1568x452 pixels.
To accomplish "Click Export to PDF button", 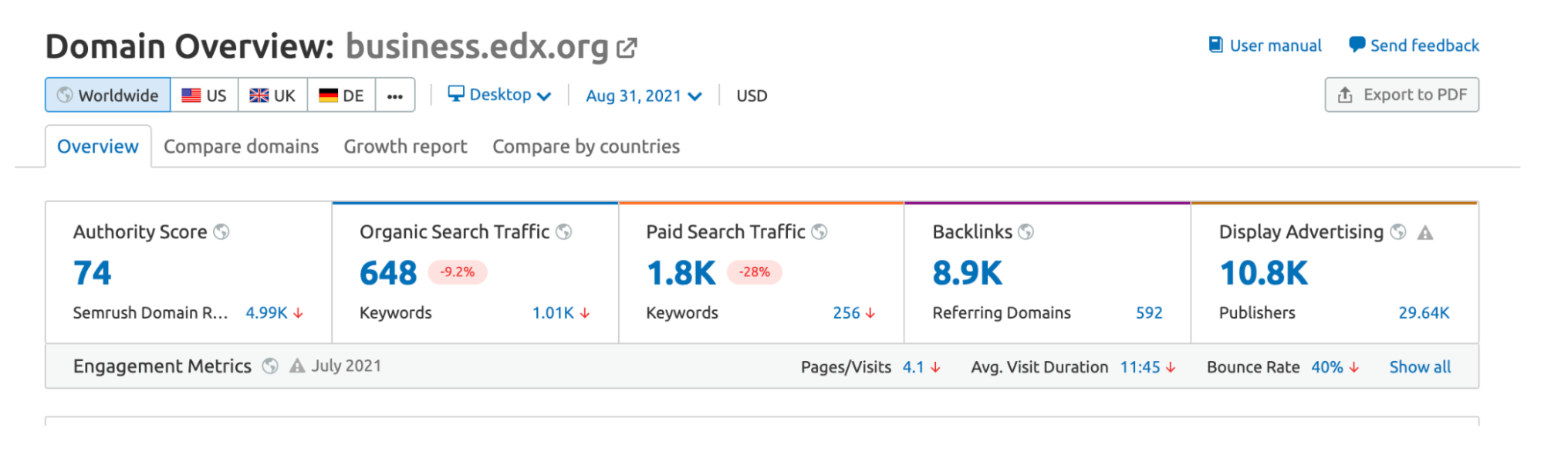I will coord(1401,95).
